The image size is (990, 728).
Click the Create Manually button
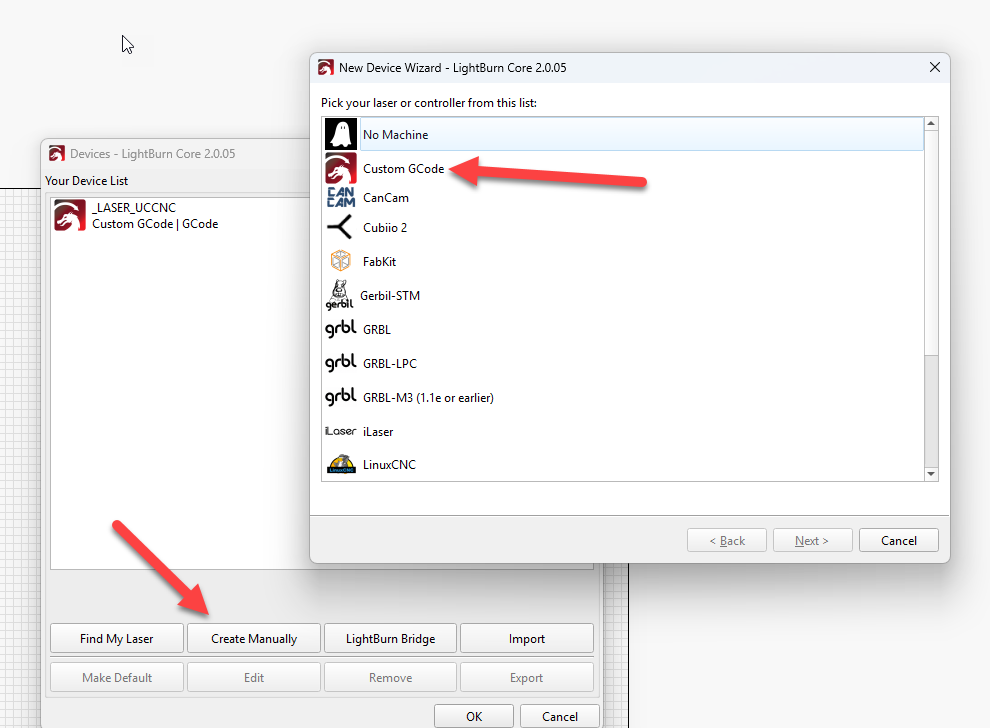pos(254,638)
